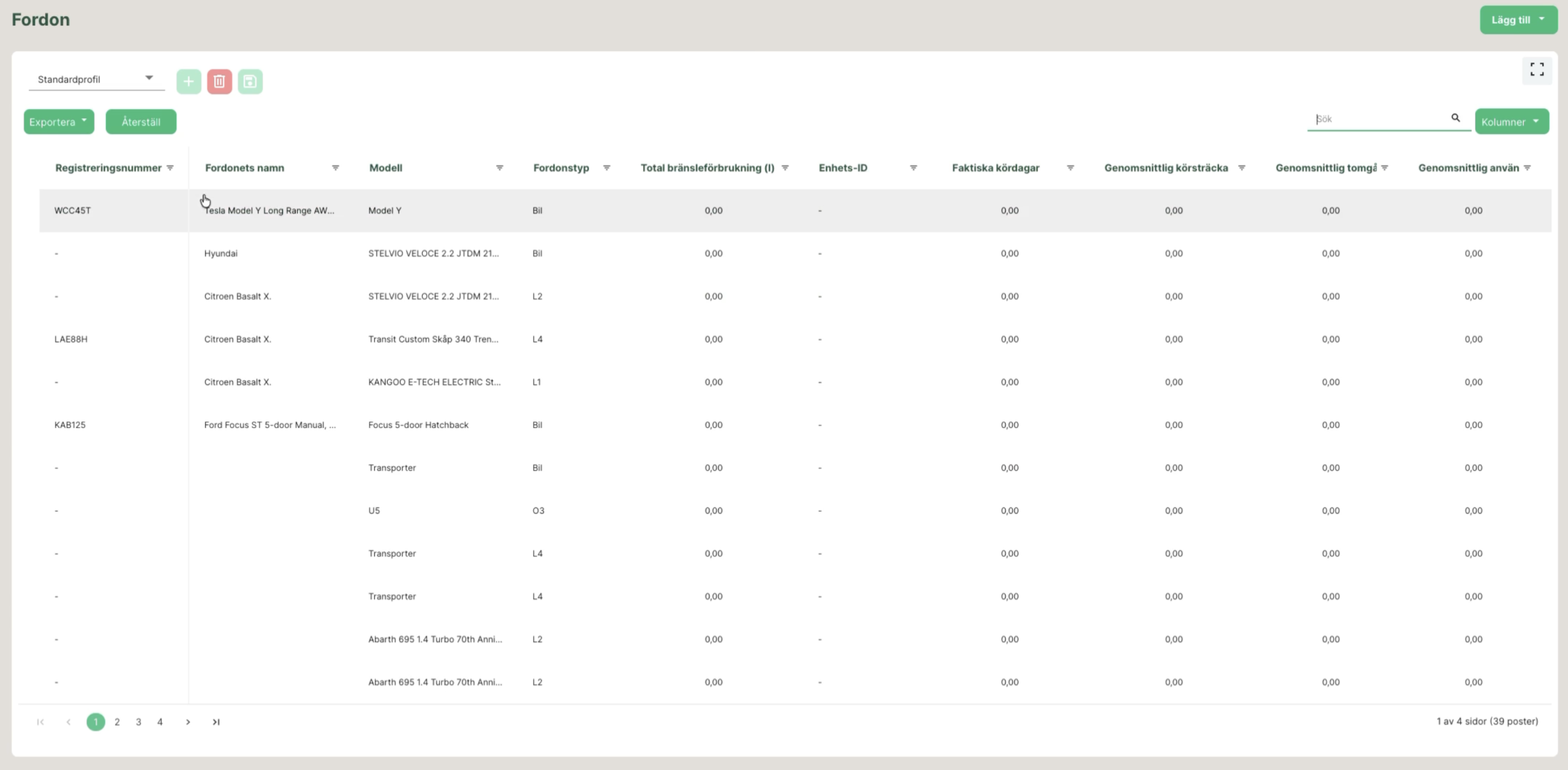Go to page 4
Viewport: 1568px width, 770px height.
coord(160,722)
